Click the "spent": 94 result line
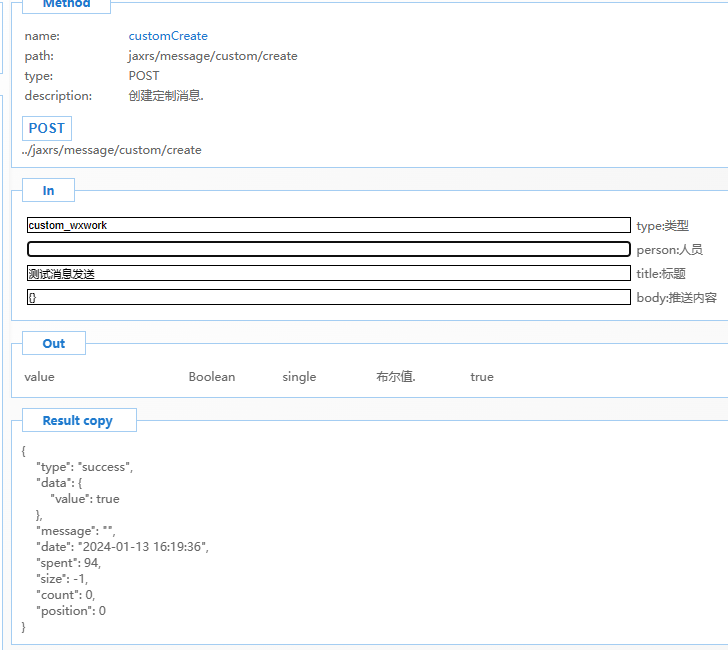The height and width of the screenshot is (650, 728). (69, 563)
